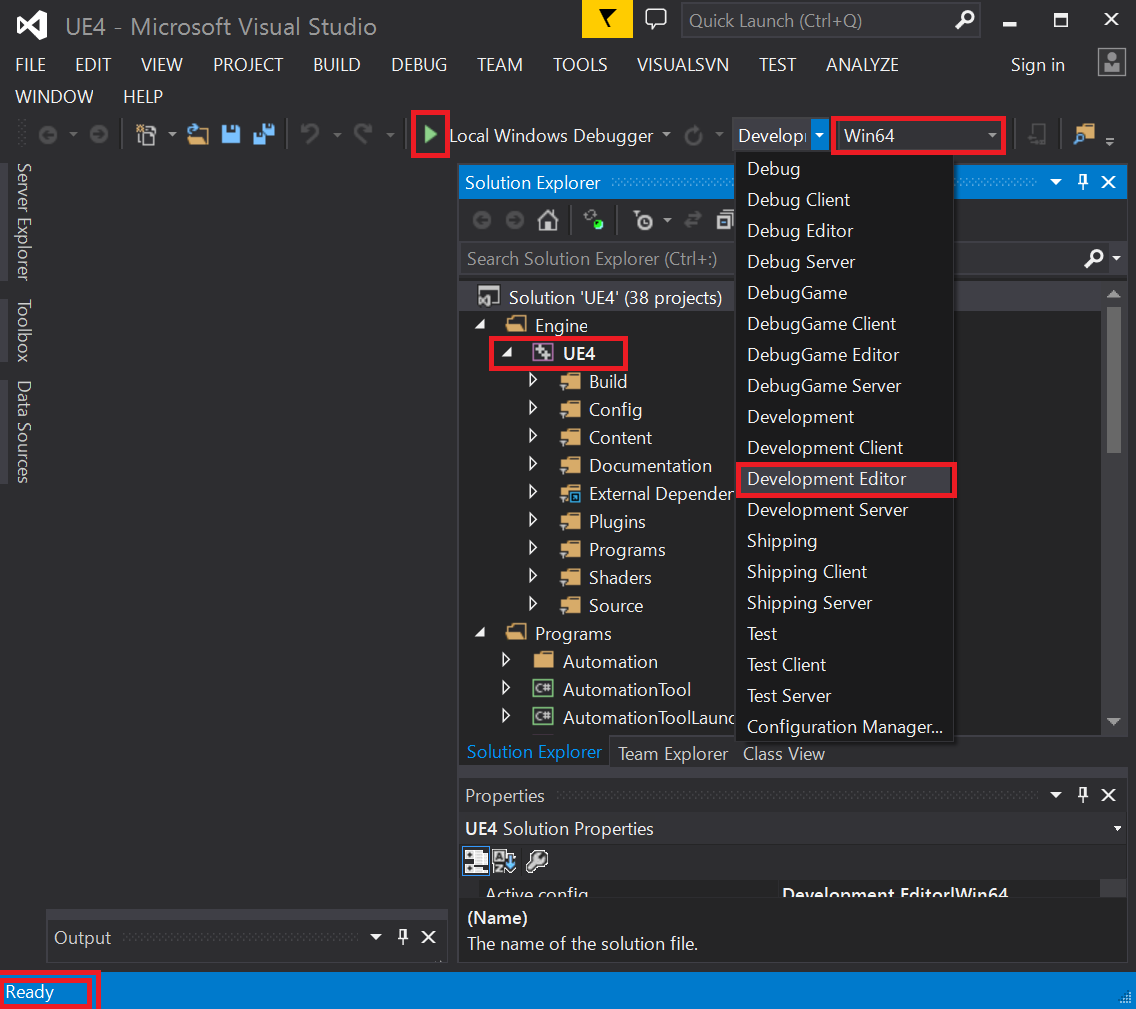The height and width of the screenshot is (1009, 1136).
Task: Open the Server Explorer side tab
Action: coord(23,221)
